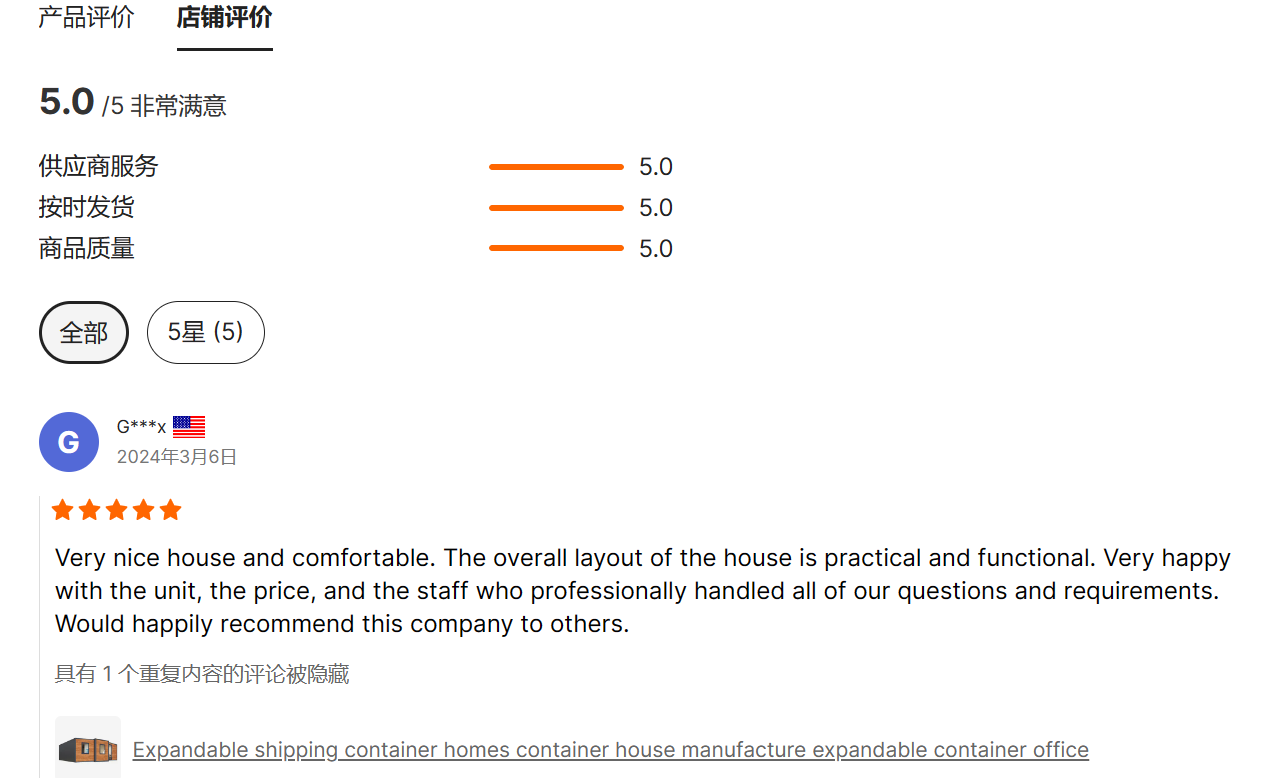This screenshot has width=1288, height=778.
Task: Expand the hidden duplicate reviews notice
Action: tap(202, 674)
